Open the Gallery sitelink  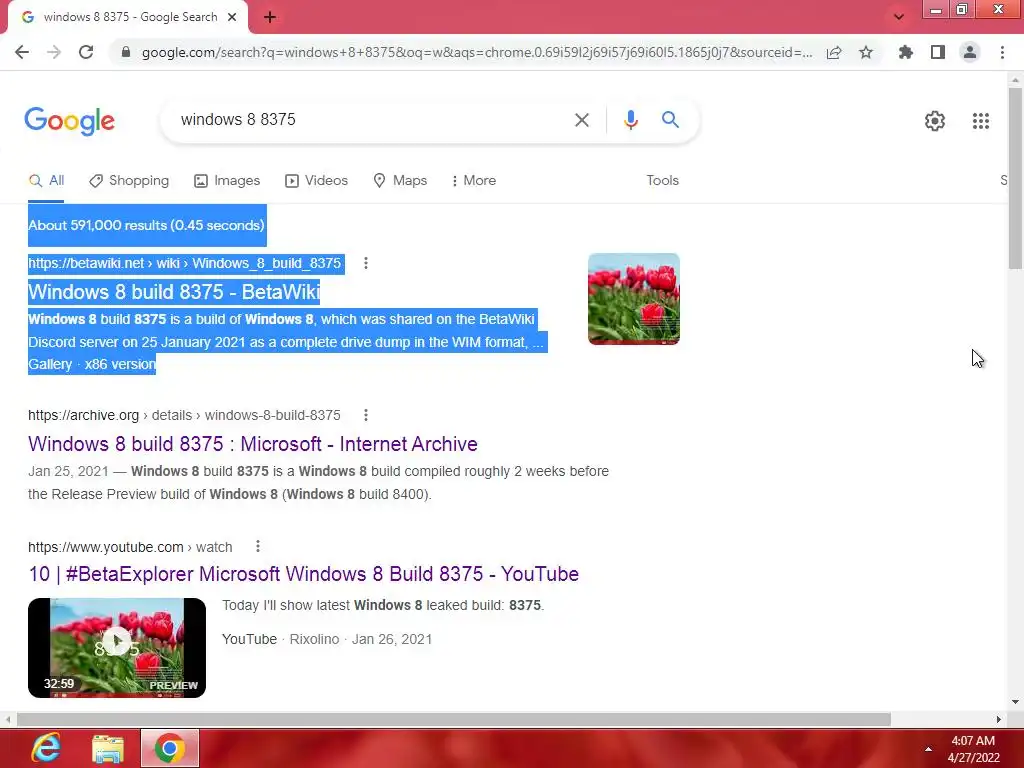click(50, 364)
